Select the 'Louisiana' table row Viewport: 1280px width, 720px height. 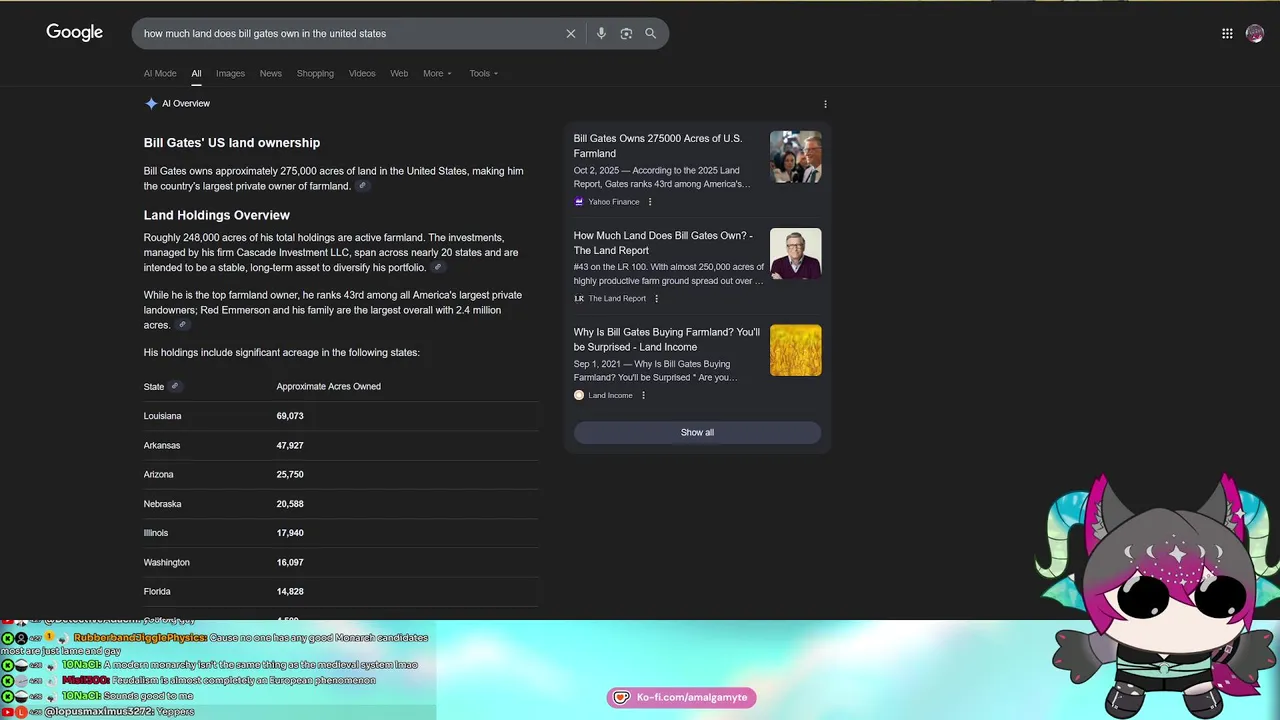(x=341, y=416)
